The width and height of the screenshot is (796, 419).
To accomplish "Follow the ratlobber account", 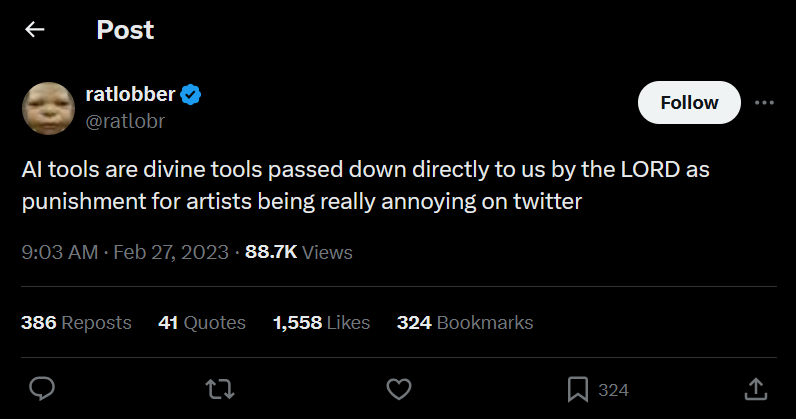I will coord(689,102).
